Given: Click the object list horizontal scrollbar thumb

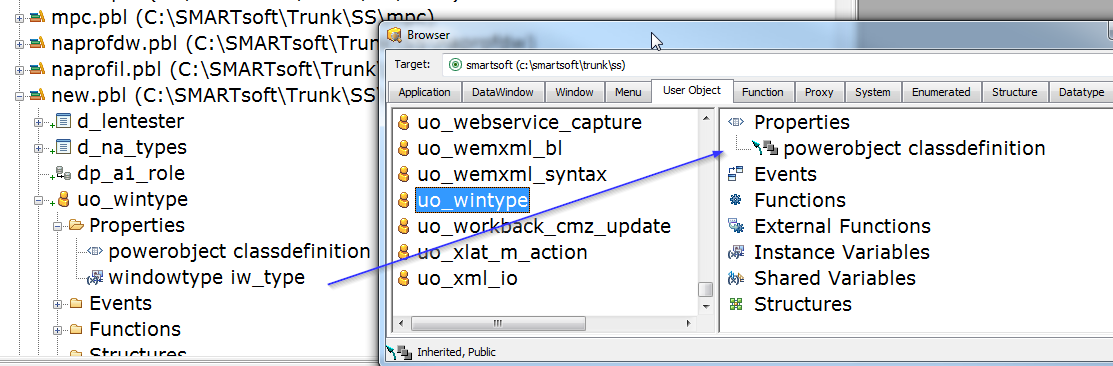Looking at the screenshot, I should 497,323.
